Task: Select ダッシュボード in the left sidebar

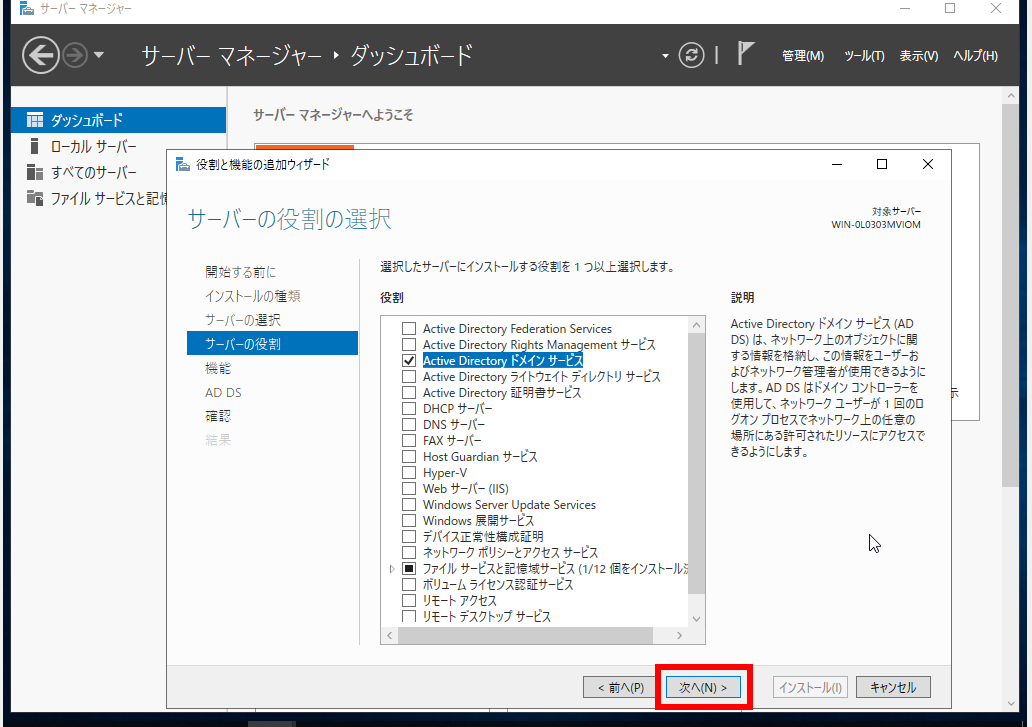Action: (118, 120)
